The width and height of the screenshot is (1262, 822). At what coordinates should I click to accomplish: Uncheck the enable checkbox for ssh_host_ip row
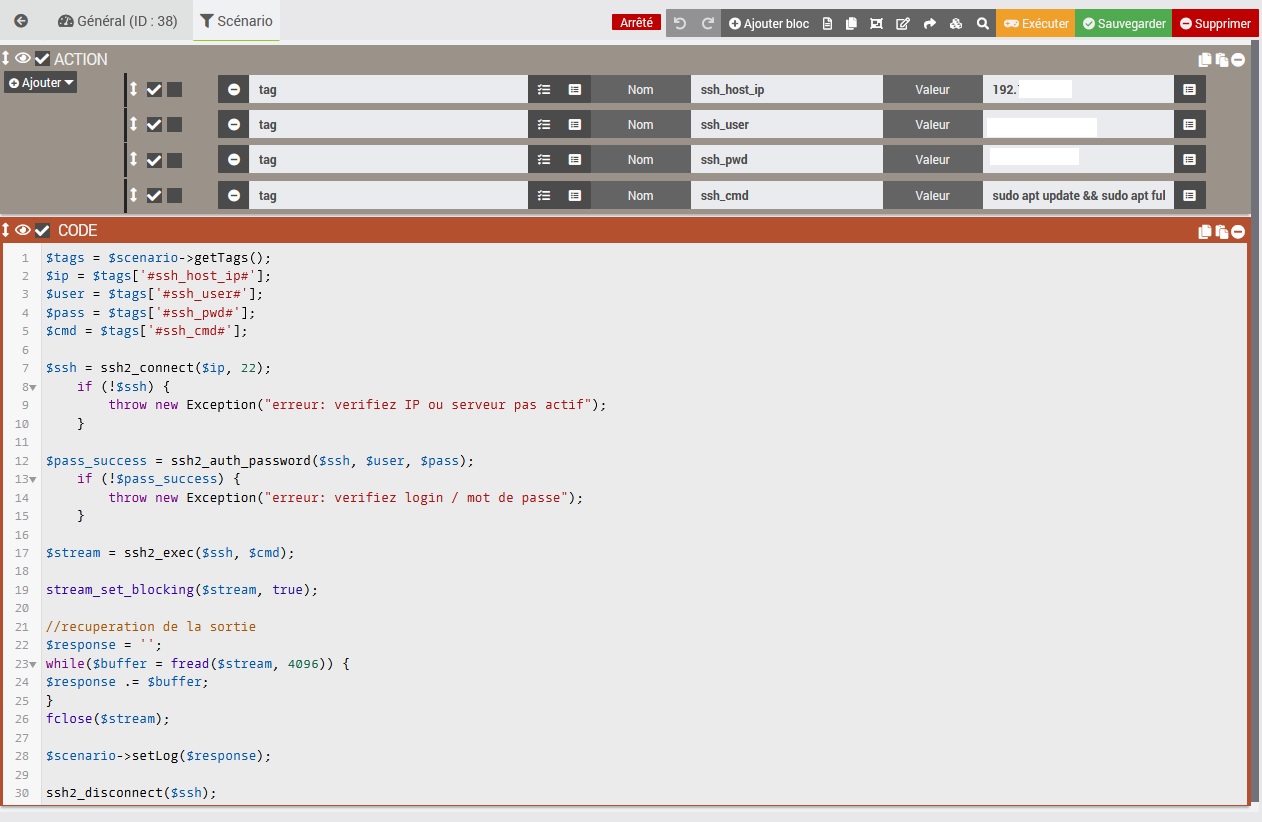154,90
